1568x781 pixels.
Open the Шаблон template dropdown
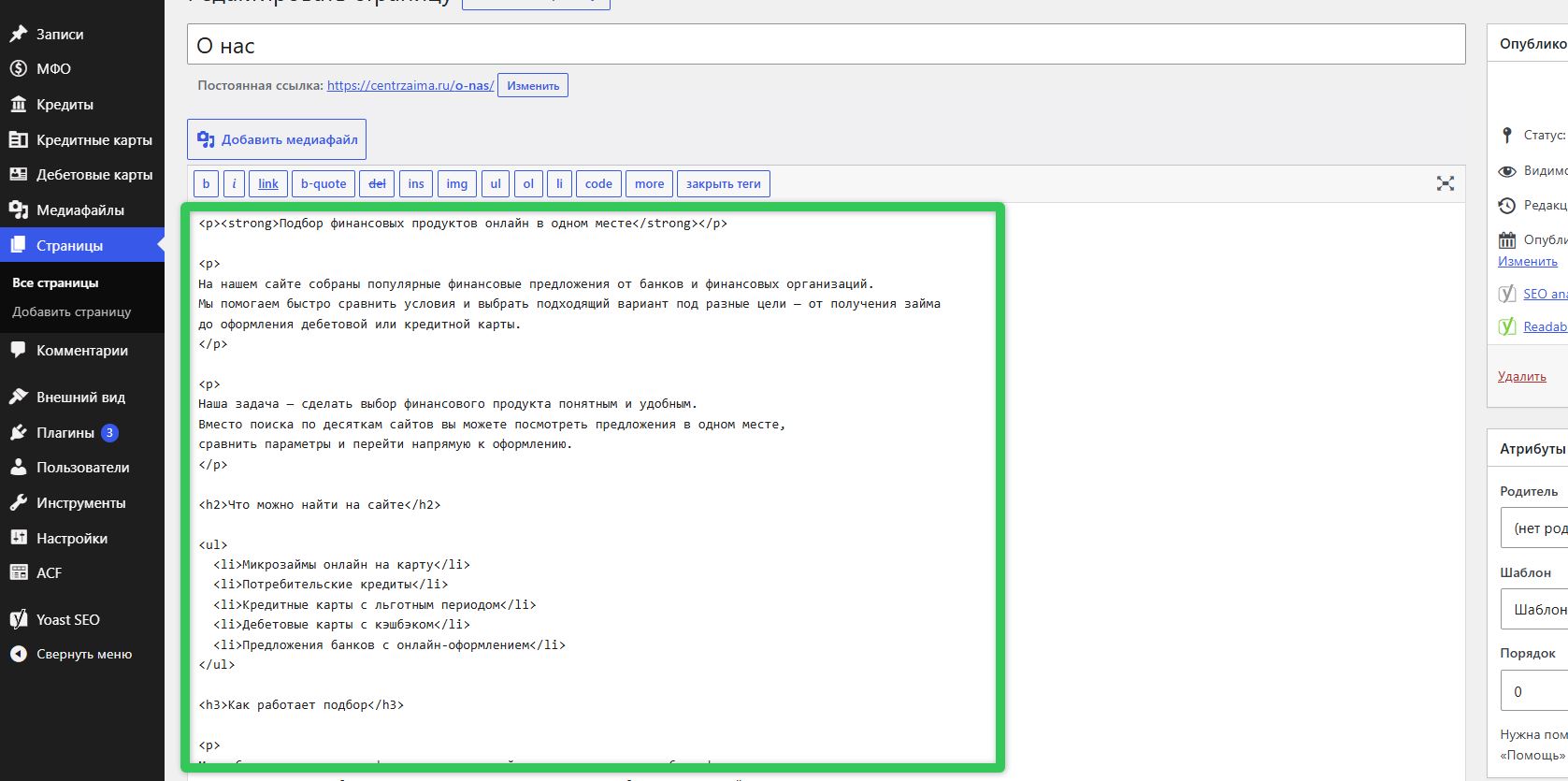[1534, 609]
